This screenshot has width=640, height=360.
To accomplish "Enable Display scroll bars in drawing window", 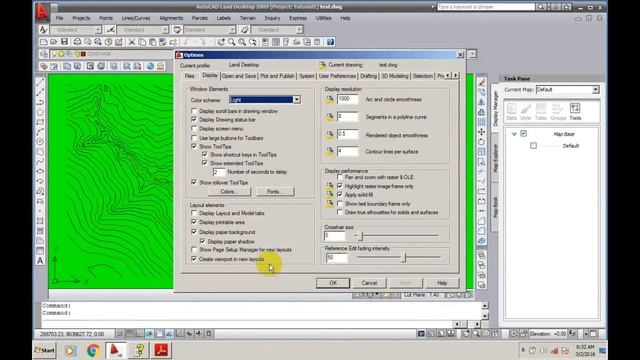I will click(x=194, y=111).
